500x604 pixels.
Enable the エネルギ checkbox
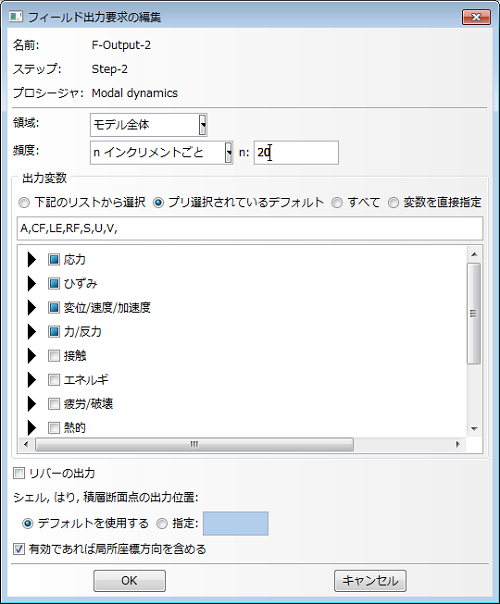[x=54, y=380]
